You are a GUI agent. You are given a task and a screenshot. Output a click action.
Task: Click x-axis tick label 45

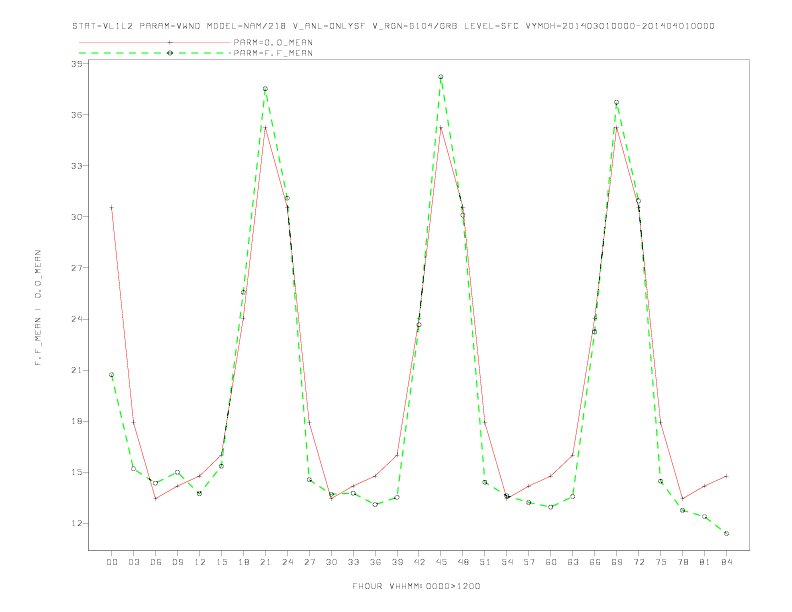point(441,562)
